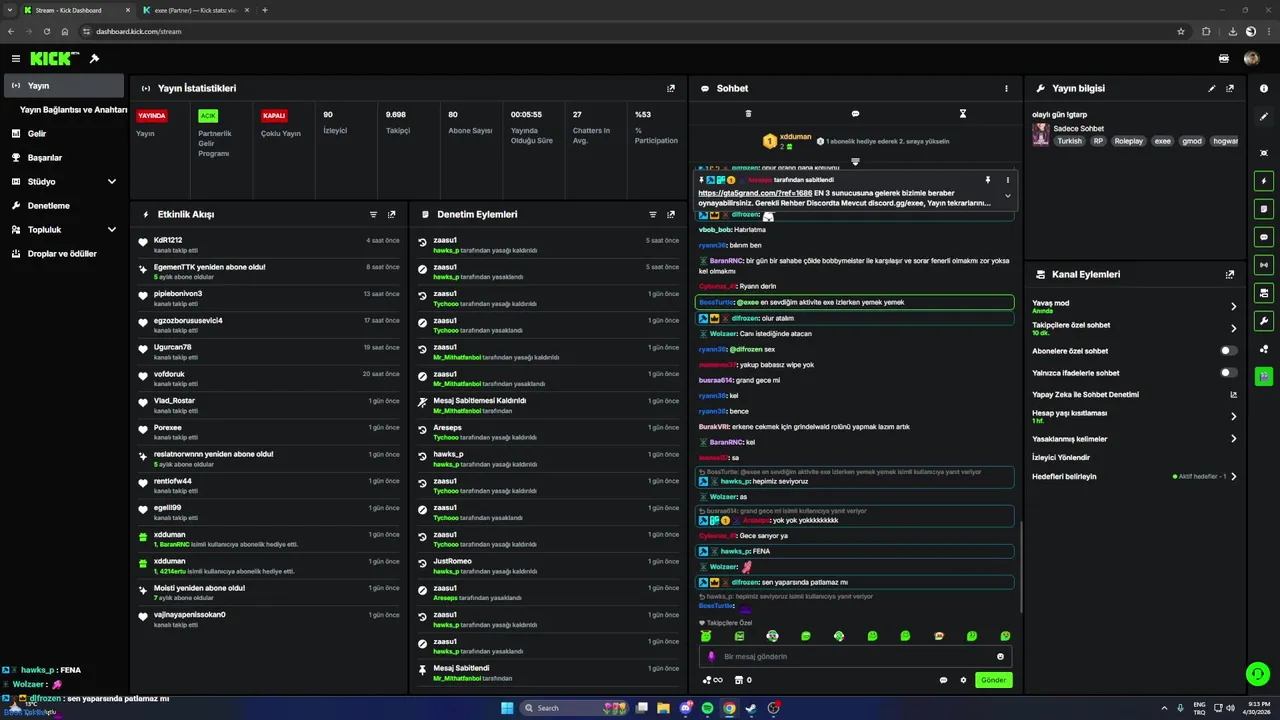Open Spotify from the Windows taskbar

click(x=707, y=708)
